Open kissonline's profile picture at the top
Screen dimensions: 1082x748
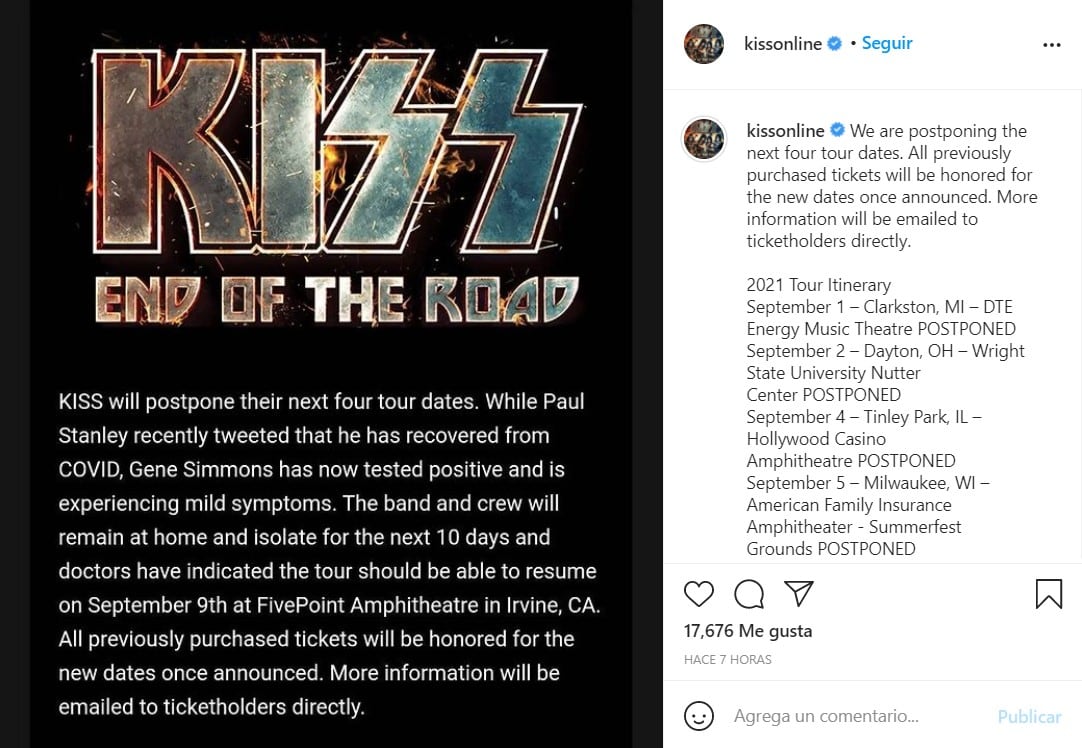[703, 44]
